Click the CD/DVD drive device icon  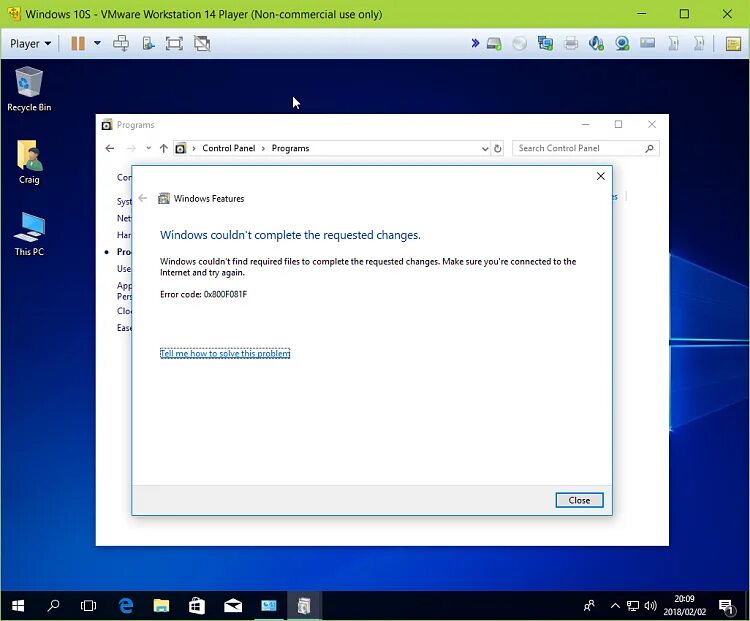point(519,44)
